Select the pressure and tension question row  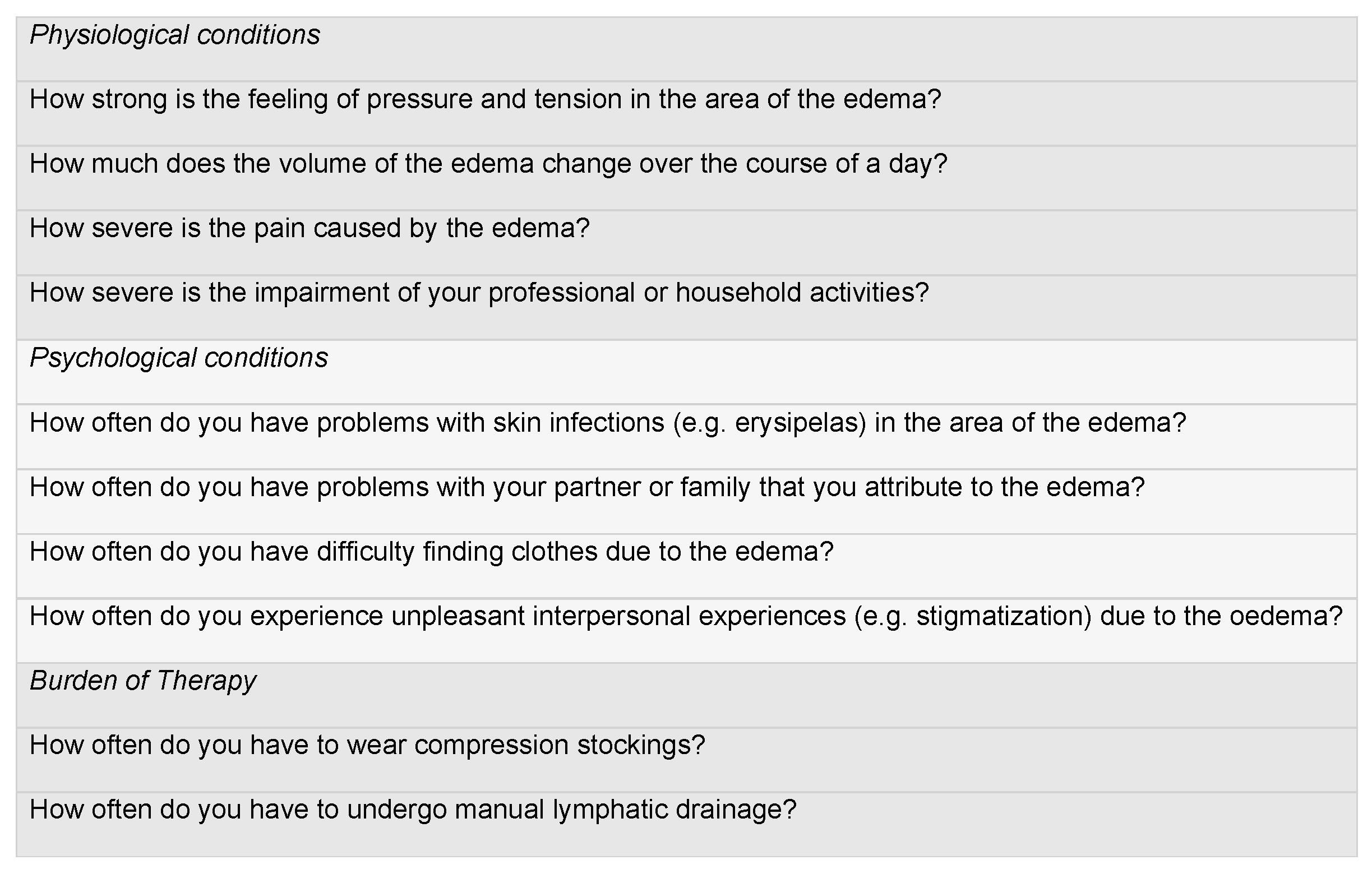coord(485,100)
